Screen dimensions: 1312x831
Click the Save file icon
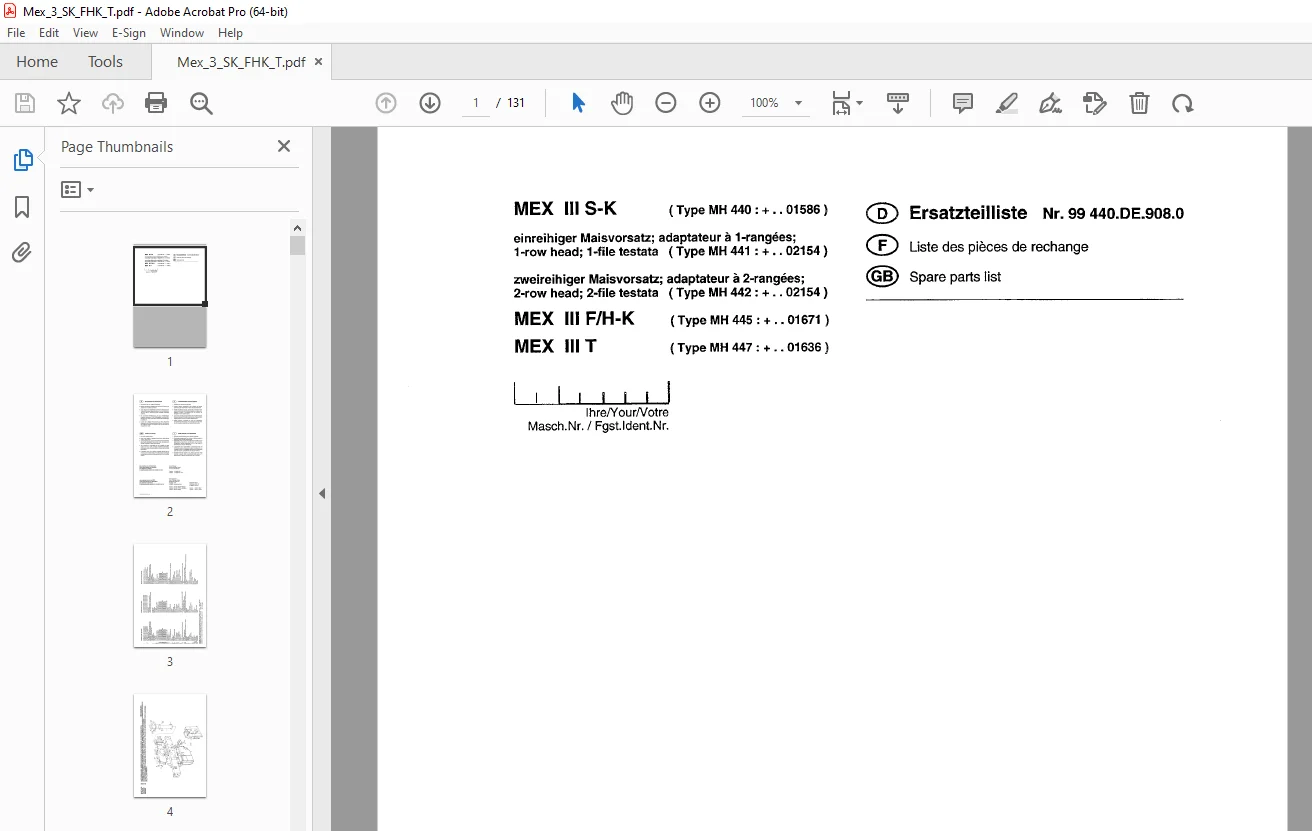[25, 103]
